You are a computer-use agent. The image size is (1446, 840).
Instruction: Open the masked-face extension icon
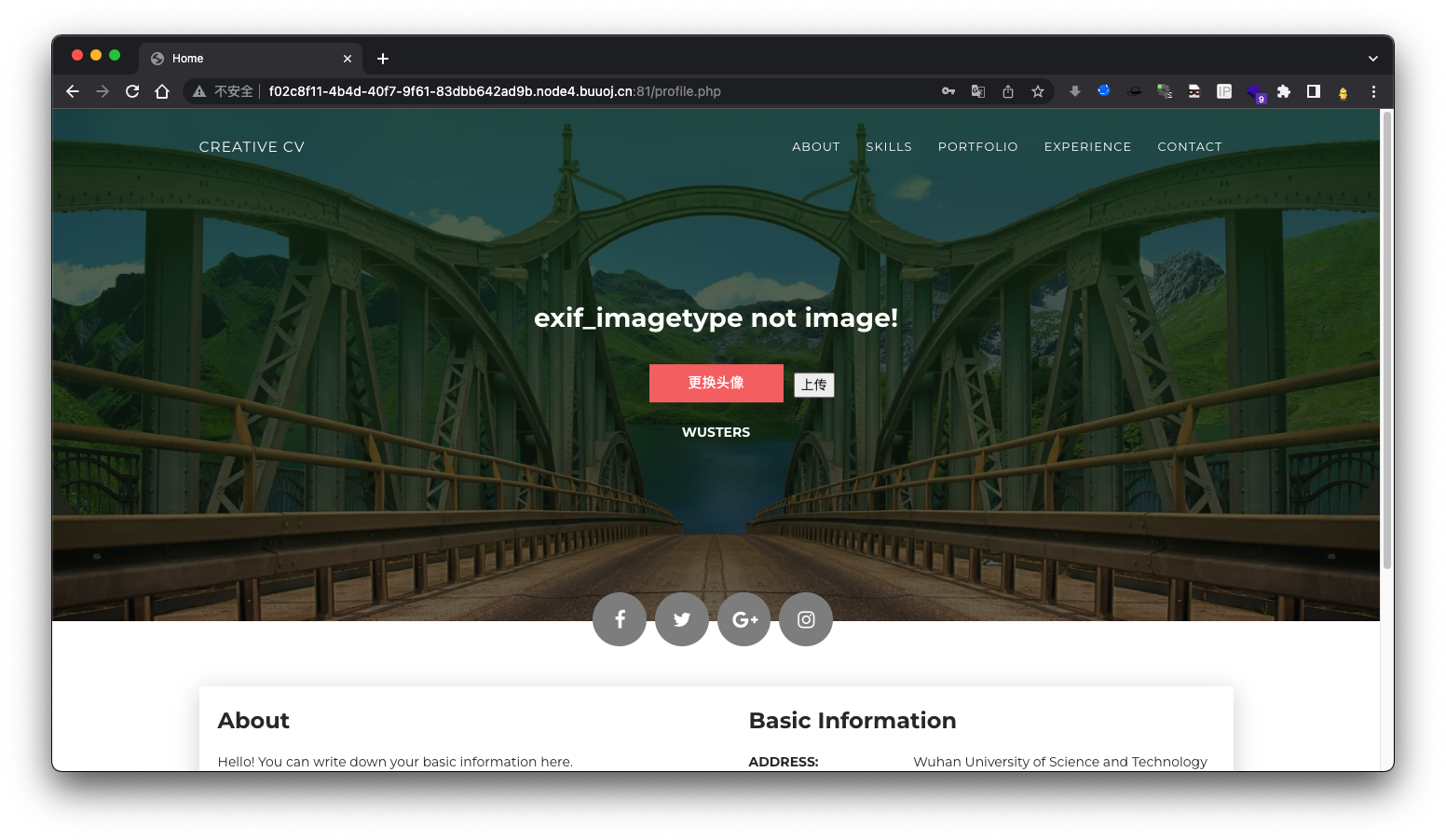tap(1194, 91)
